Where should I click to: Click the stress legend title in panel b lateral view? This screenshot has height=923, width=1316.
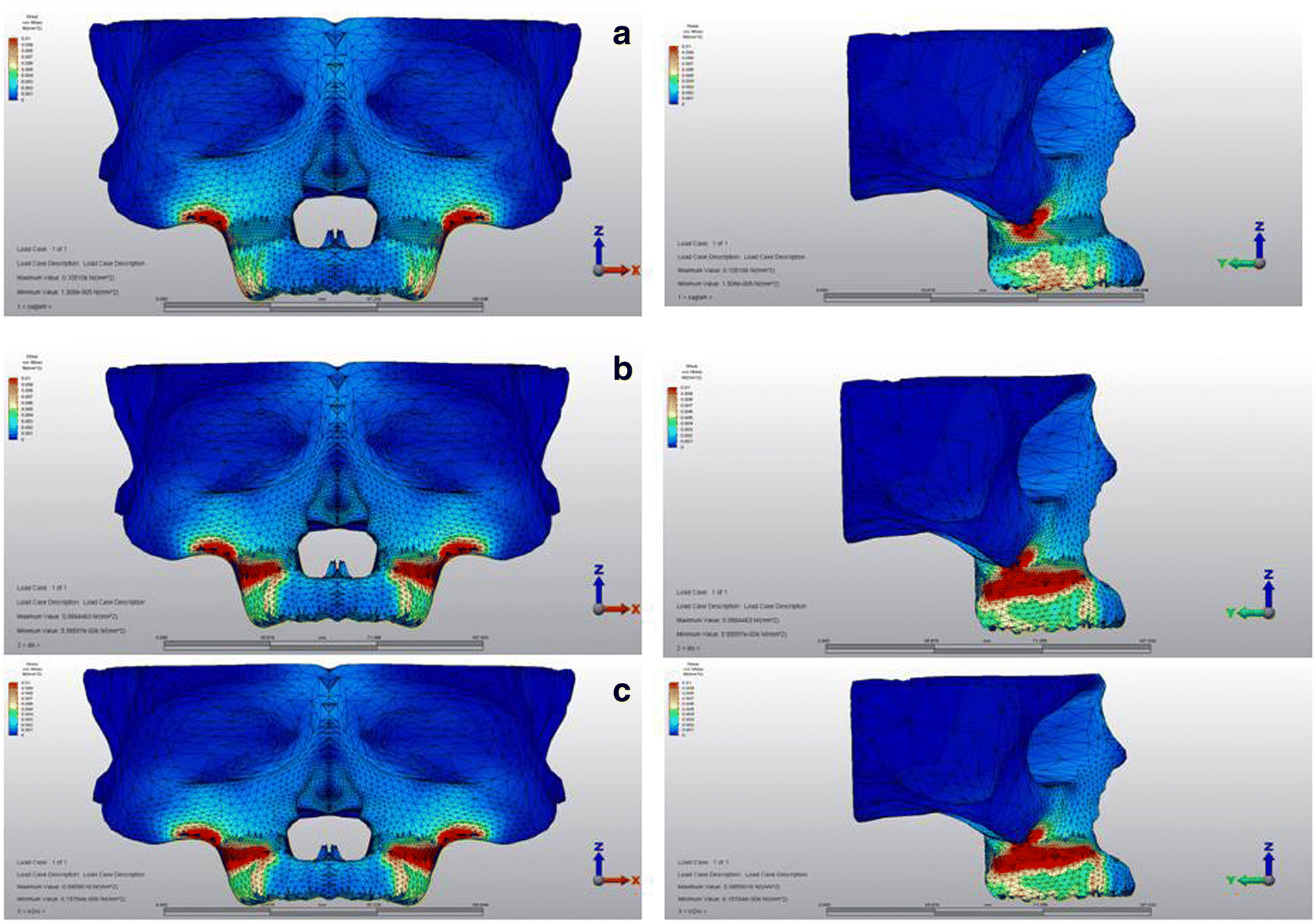tap(692, 371)
